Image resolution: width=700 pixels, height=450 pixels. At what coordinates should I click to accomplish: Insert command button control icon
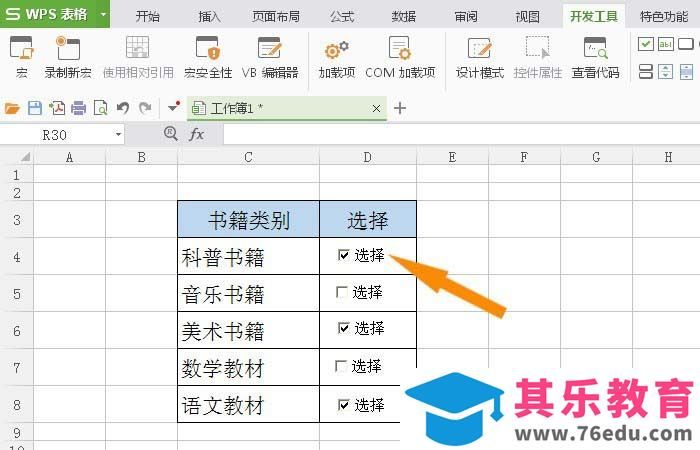686,44
